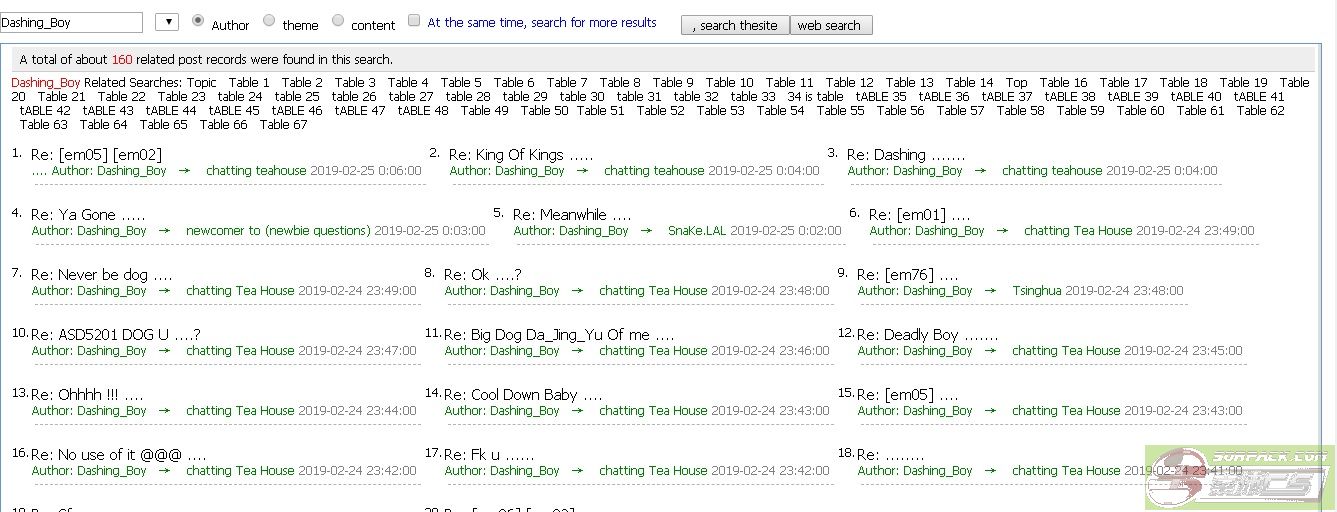Open the Topic related search link
The height and width of the screenshot is (512, 1337).
201,82
